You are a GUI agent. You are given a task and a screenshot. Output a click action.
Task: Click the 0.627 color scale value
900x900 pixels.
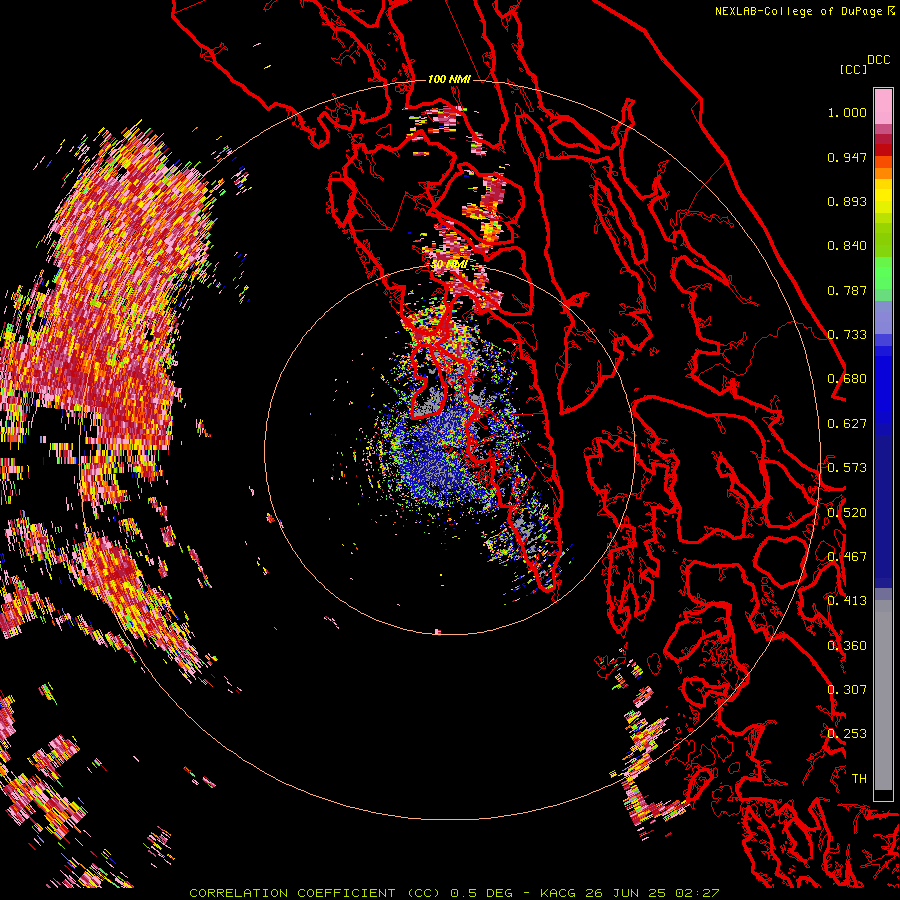(x=847, y=424)
